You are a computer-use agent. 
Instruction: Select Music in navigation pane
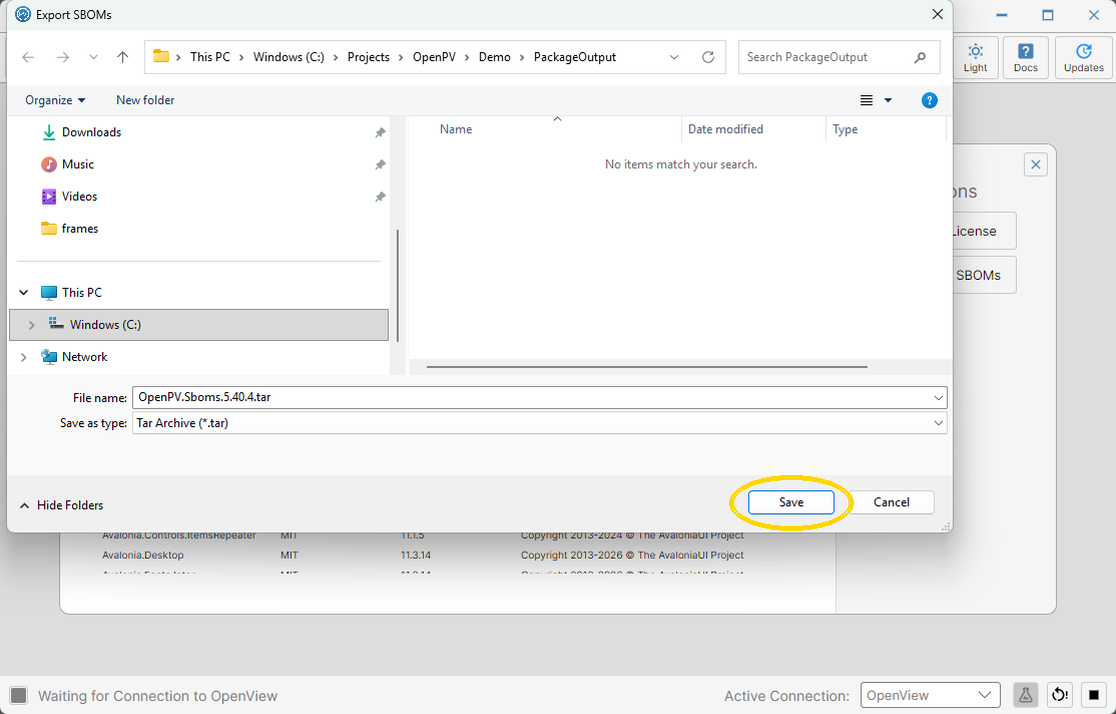[78, 164]
